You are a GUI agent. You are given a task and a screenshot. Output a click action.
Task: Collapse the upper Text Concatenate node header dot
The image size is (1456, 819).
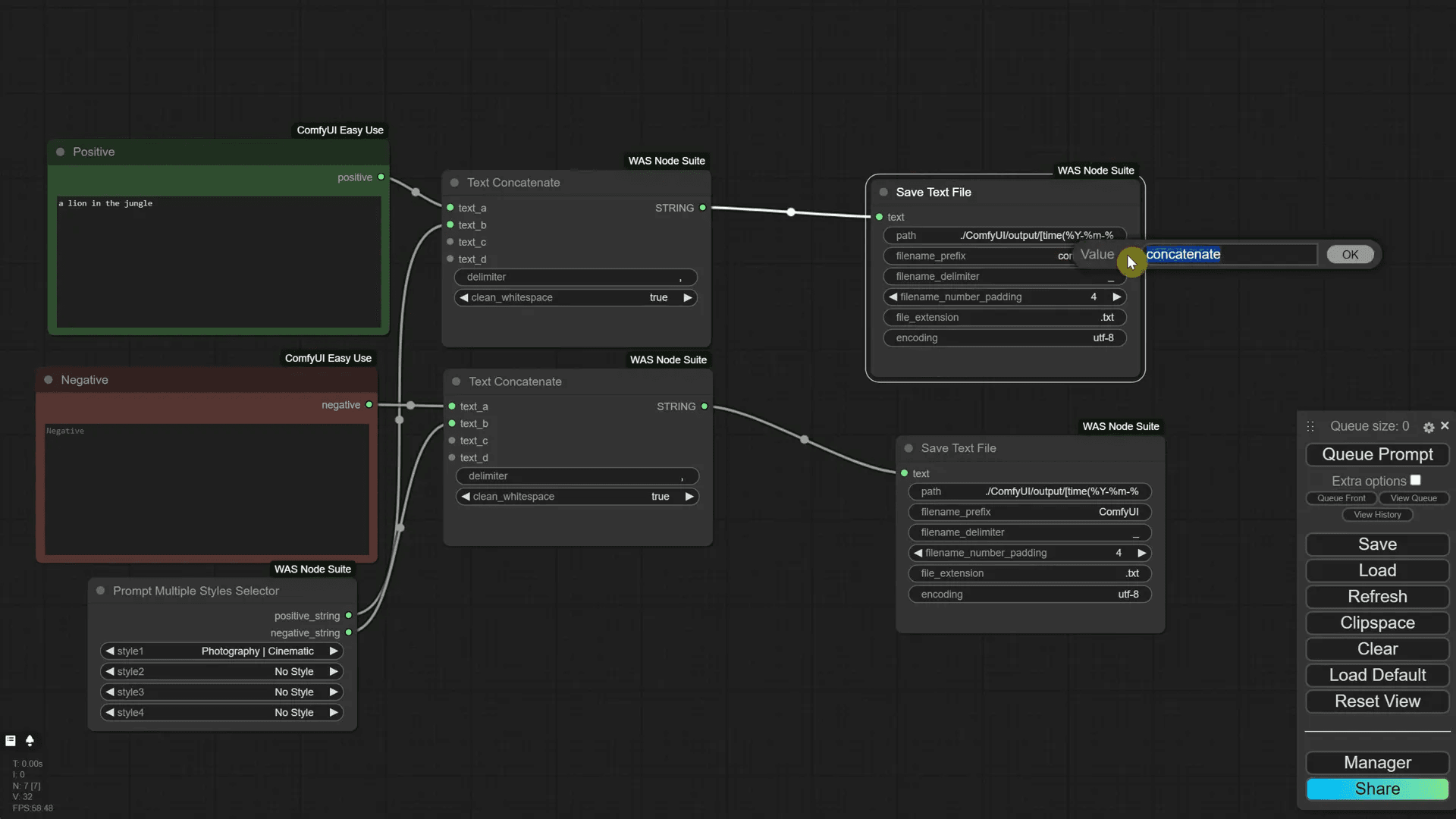(453, 182)
